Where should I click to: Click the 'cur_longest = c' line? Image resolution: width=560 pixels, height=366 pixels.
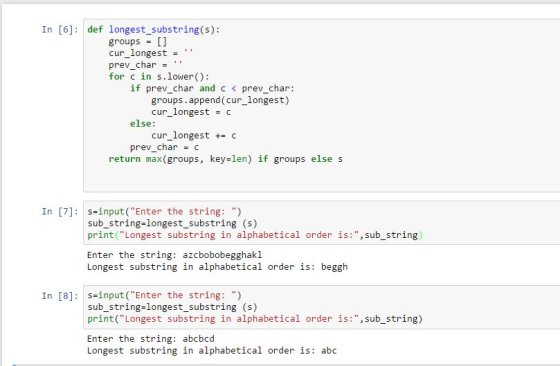[191, 112]
